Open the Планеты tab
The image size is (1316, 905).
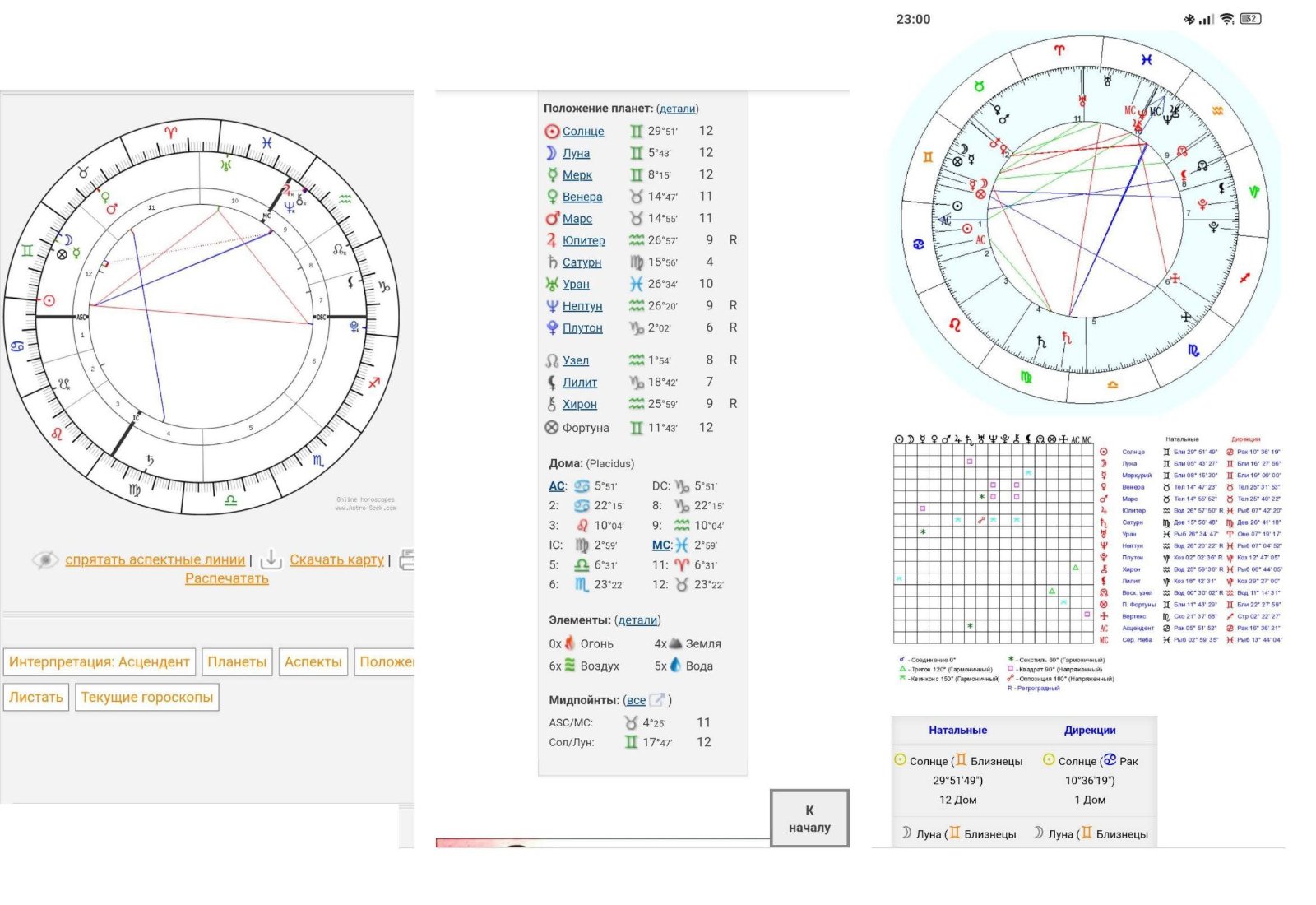tap(237, 661)
